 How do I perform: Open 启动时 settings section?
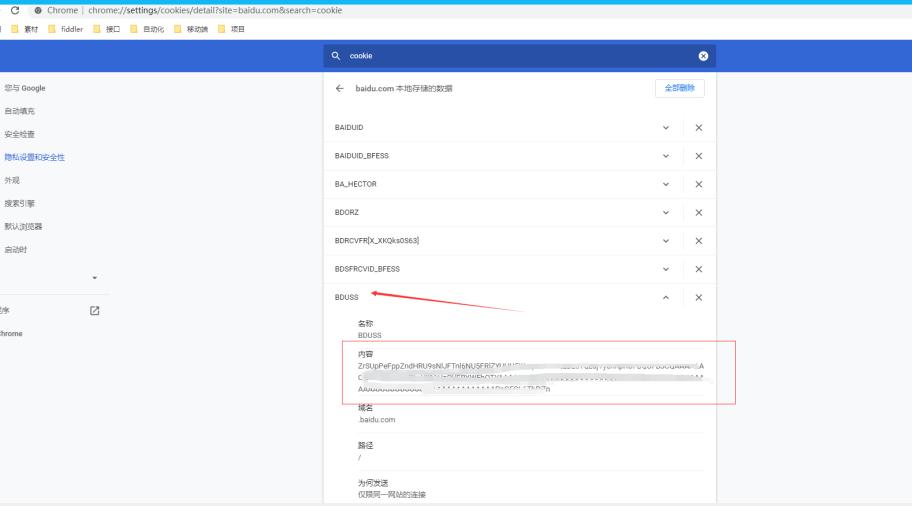tap(16, 250)
